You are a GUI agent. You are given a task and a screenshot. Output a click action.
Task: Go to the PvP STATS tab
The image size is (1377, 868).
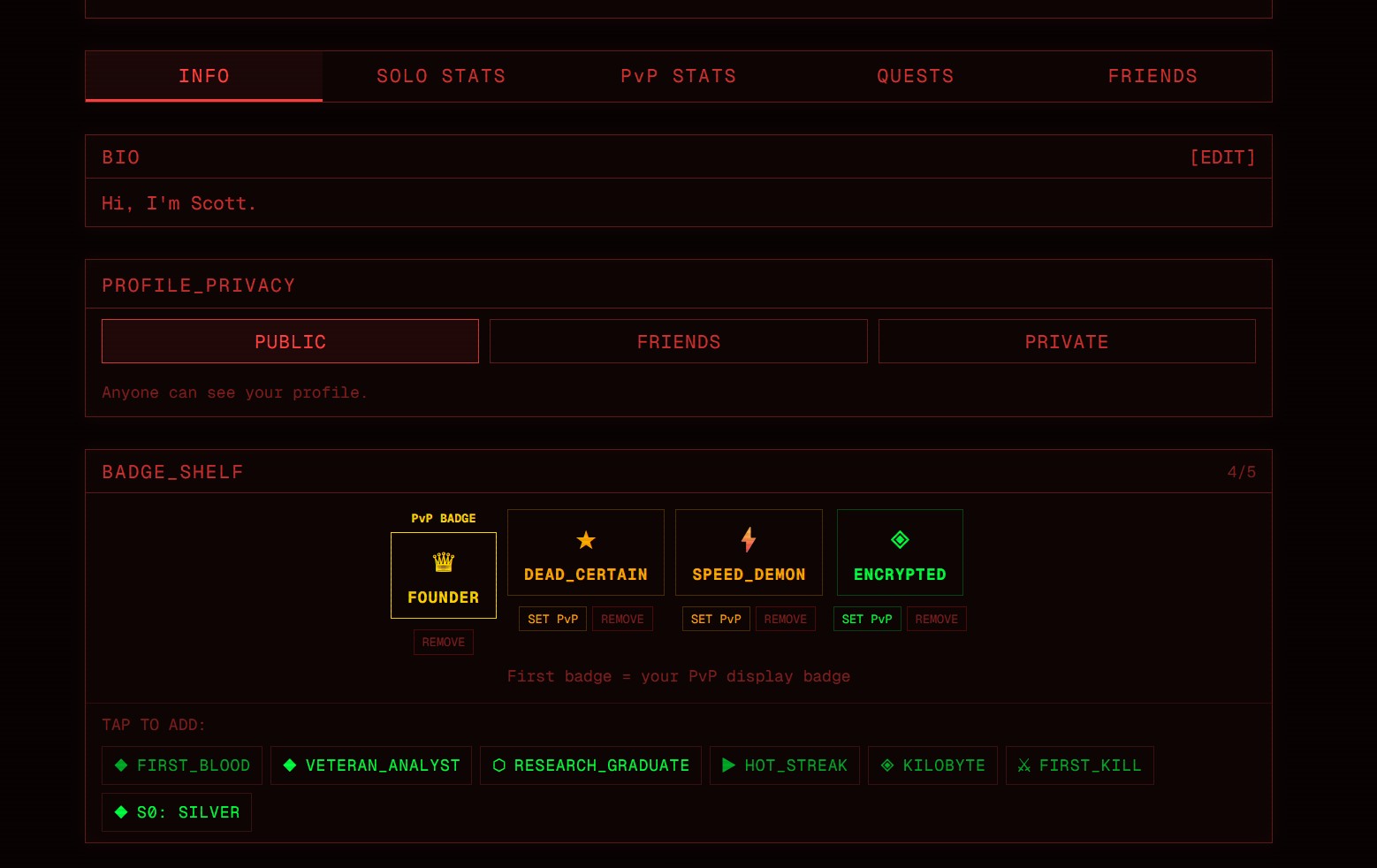tap(678, 77)
